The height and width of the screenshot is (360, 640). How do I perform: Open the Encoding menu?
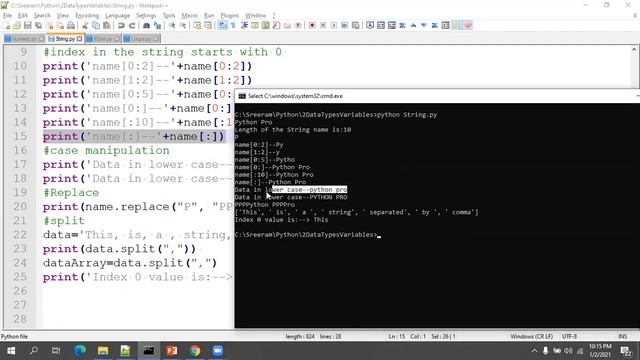(87, 16)
